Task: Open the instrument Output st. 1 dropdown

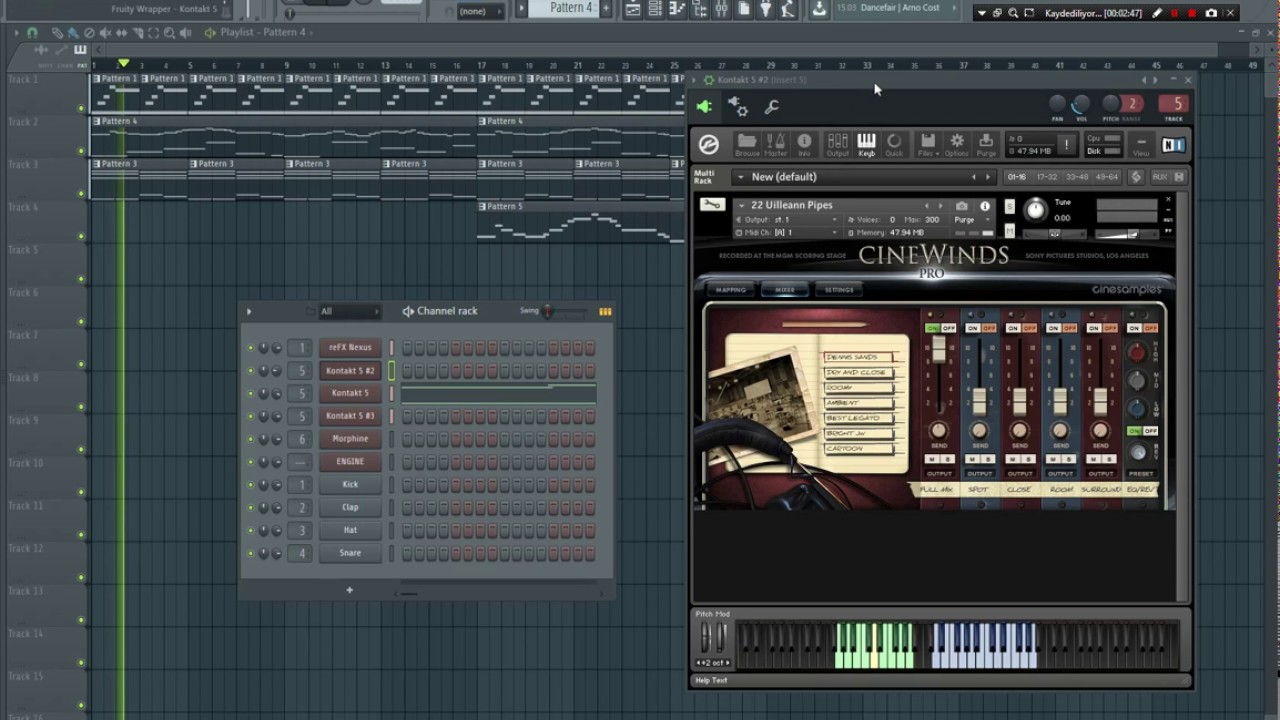Action: coord(786,220)
